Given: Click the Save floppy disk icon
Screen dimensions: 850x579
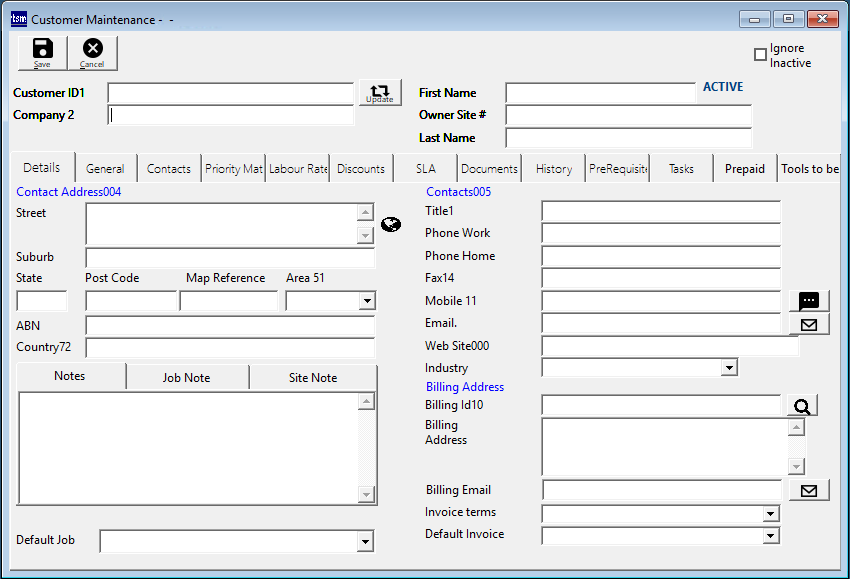Looking at the screenshot, I should (42, 52).
